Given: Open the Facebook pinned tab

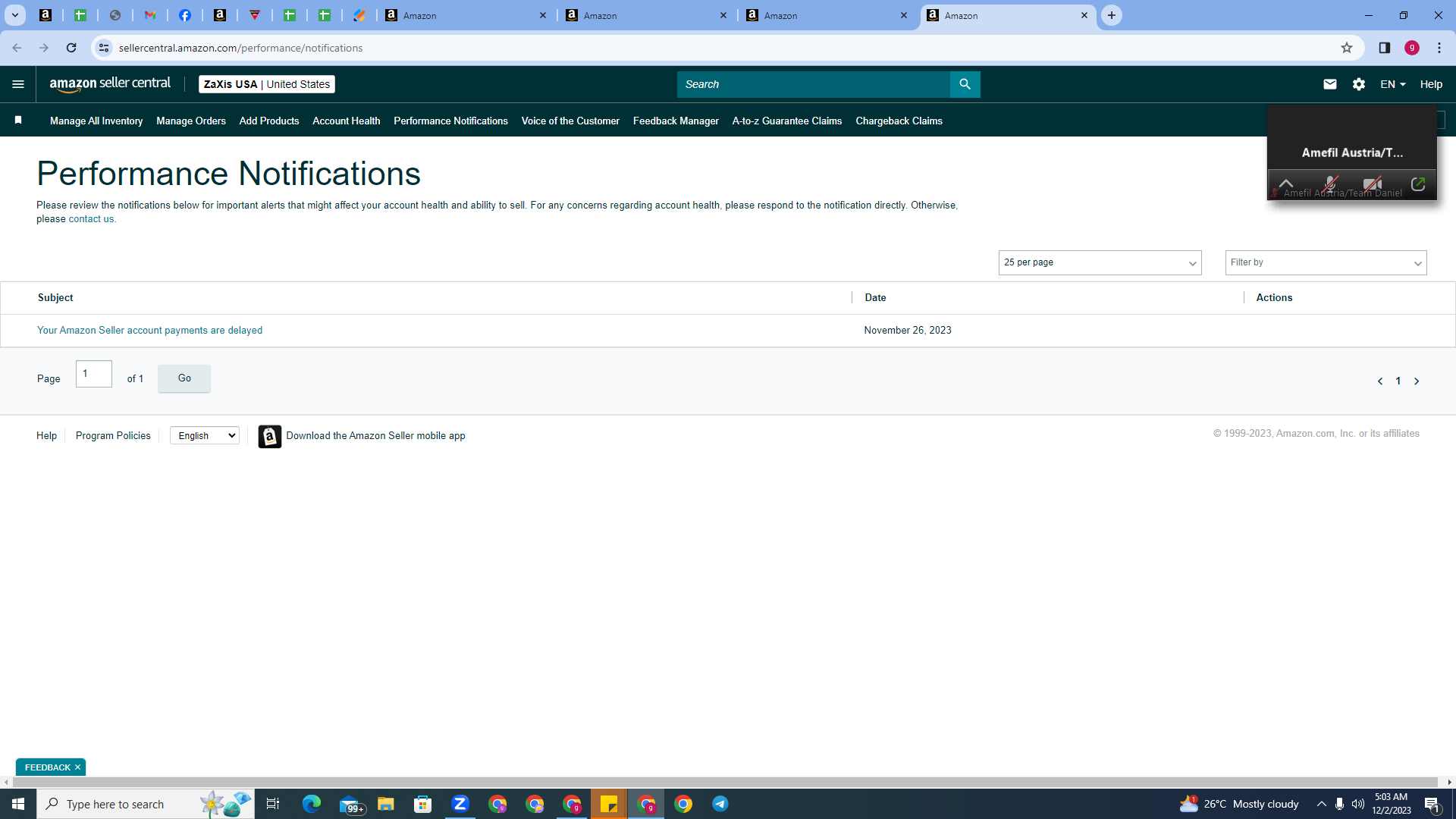Looking at the screenshot, I should pos(185,15).
